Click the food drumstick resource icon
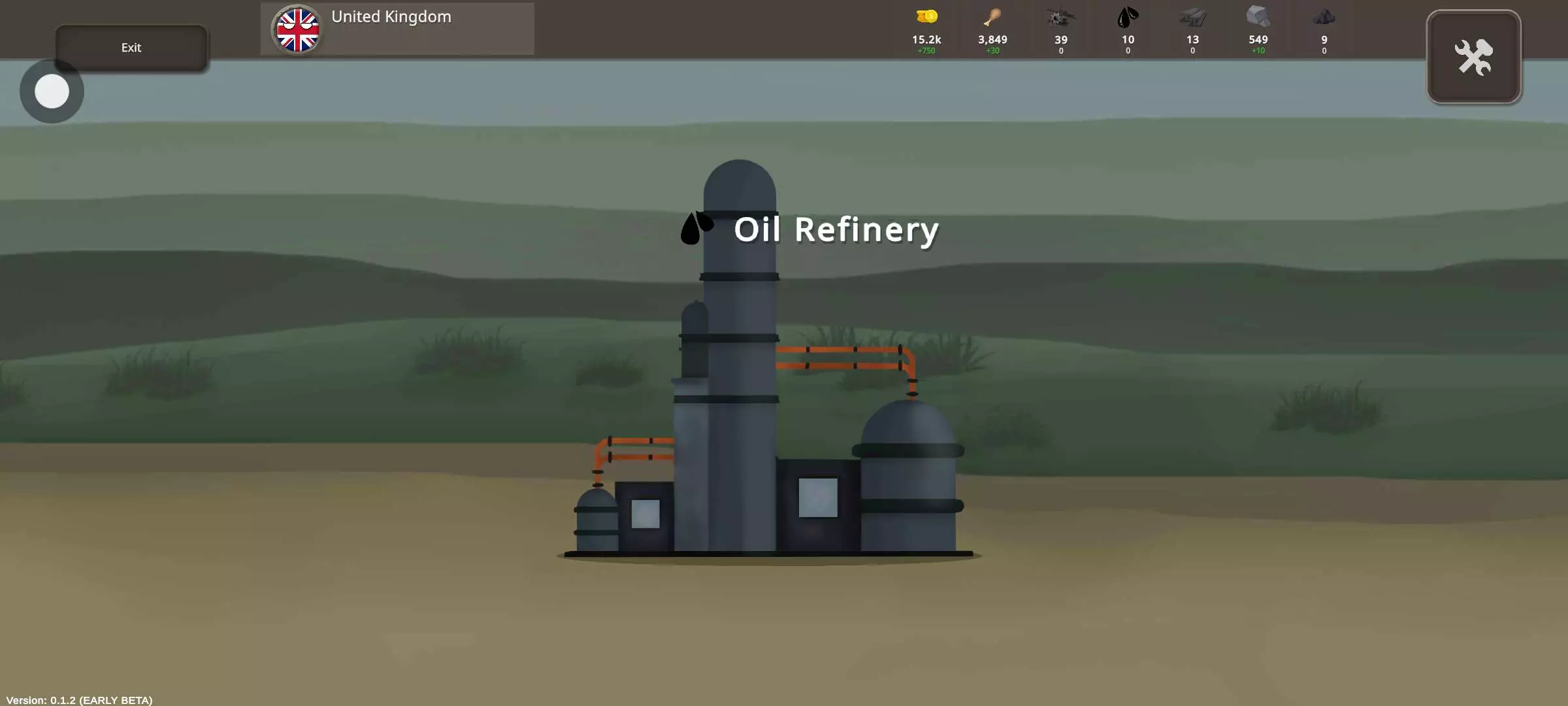This screenshot has height=706, width=1568. [992, 17]
